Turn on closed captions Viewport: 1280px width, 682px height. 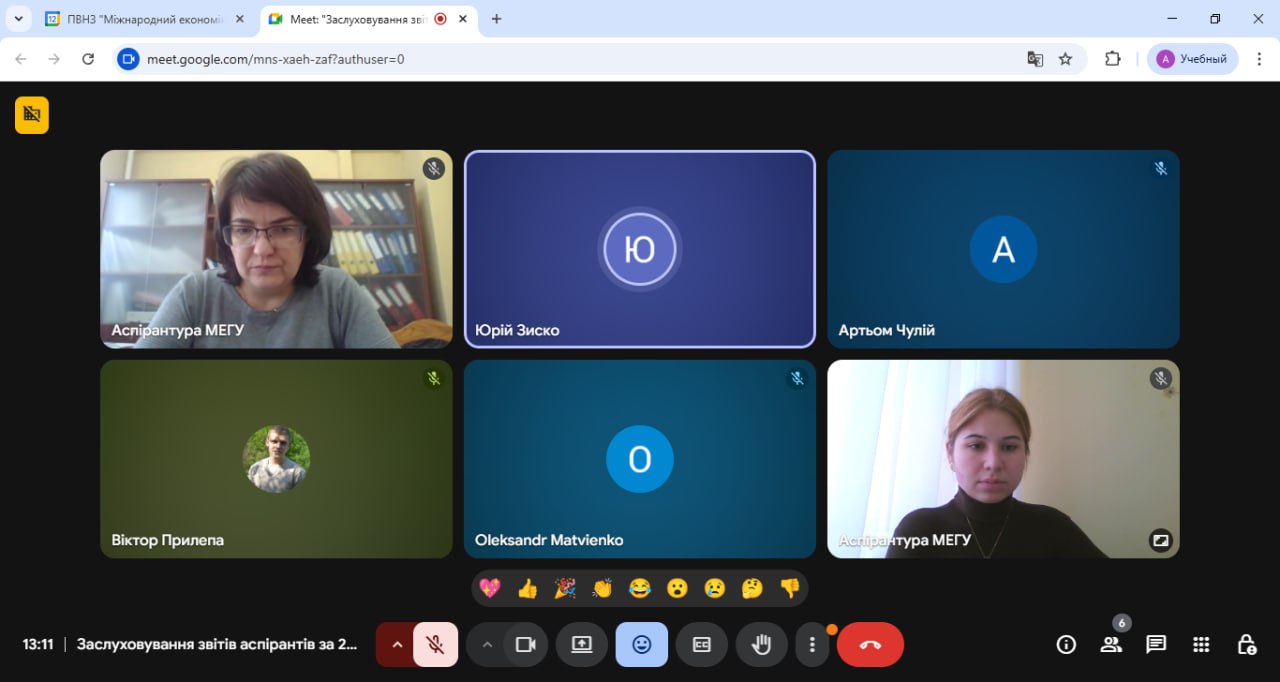(702, 645)
